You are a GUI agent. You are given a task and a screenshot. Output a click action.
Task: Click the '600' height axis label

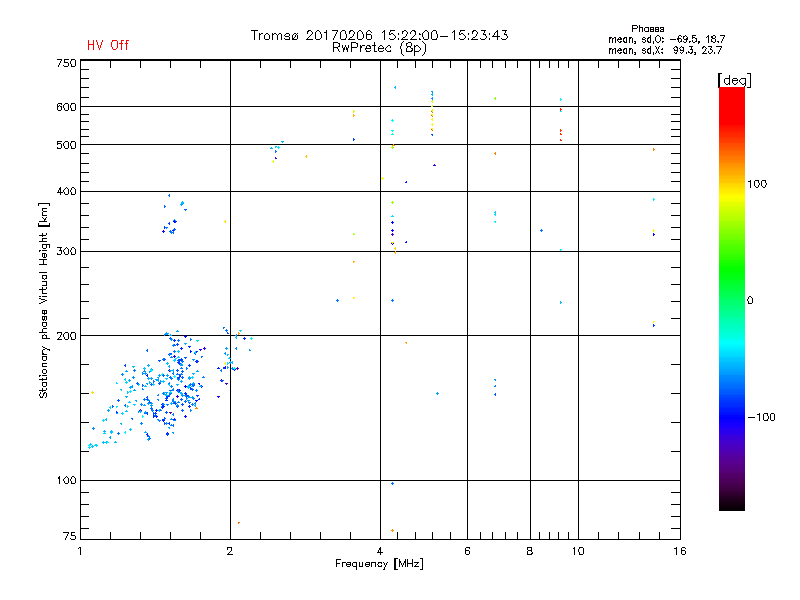(66, 107)
